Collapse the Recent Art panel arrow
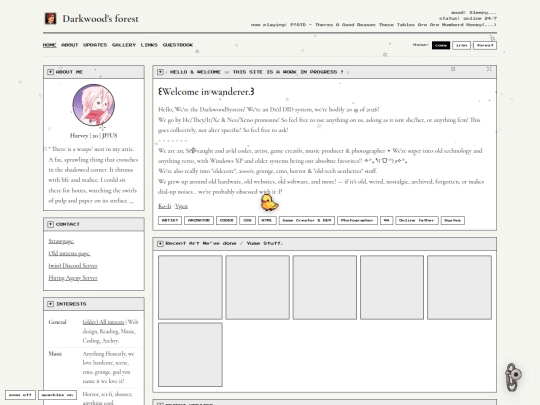The width and height of the screenshot is (540, 405). pos(160,243)
